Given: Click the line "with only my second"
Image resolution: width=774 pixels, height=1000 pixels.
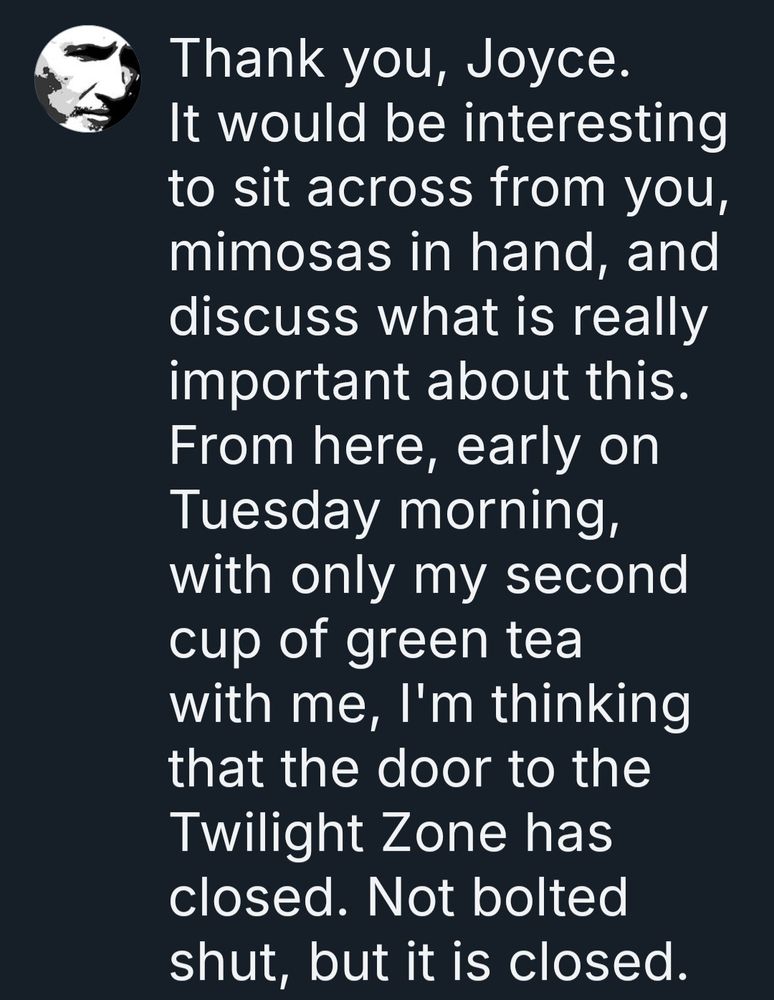Looking at the screenshot, I should 429,577.
